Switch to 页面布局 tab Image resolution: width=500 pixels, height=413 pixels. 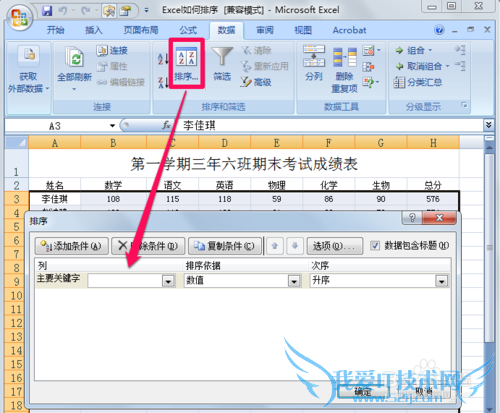click(x=141, y=30)
